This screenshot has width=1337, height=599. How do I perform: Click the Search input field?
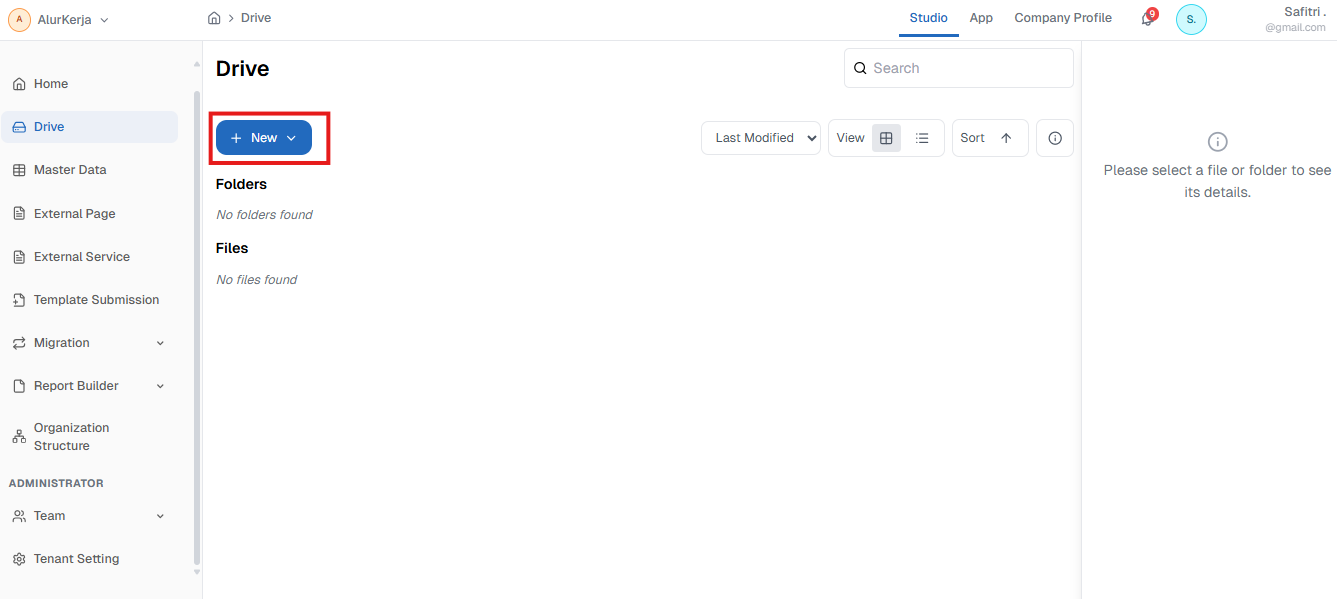pos(959,68)
